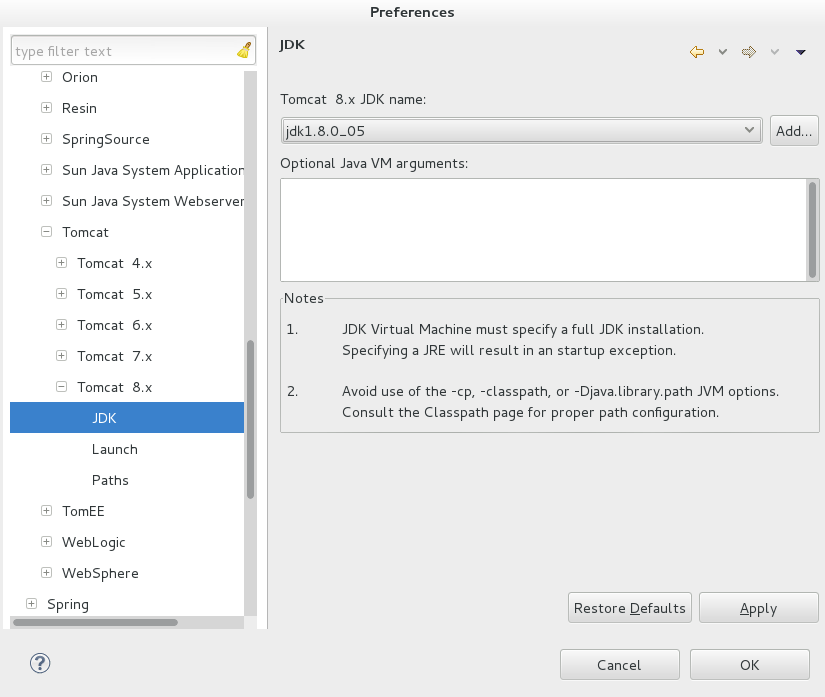825x697 pixels.
Task: Select the Tomcat 8.x entry
Action: click(x=115, y=388)
